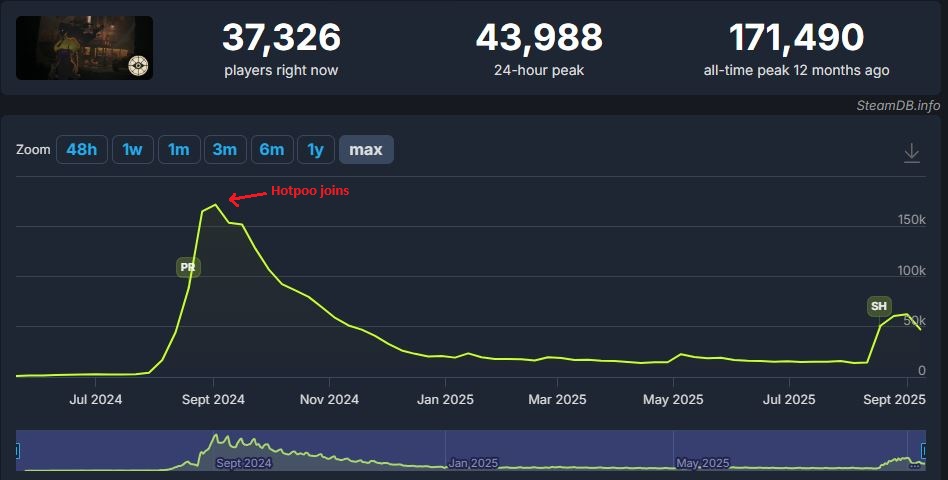This screenshot has width=948, height=480.
Task: Click the 'players right now' caption
Action: click(x=281, y=70)
